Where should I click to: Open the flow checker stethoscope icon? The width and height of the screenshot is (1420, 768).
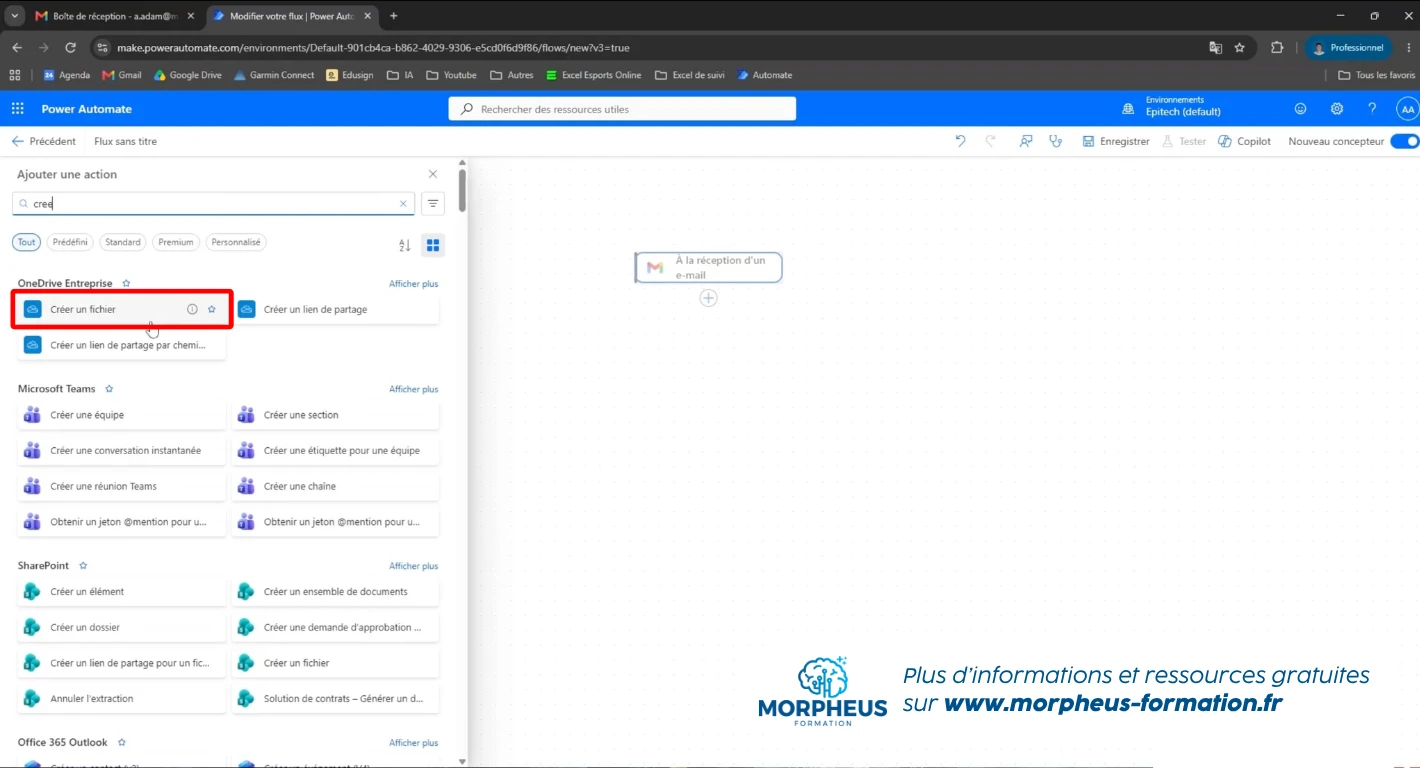click(x=1055, y=141)
